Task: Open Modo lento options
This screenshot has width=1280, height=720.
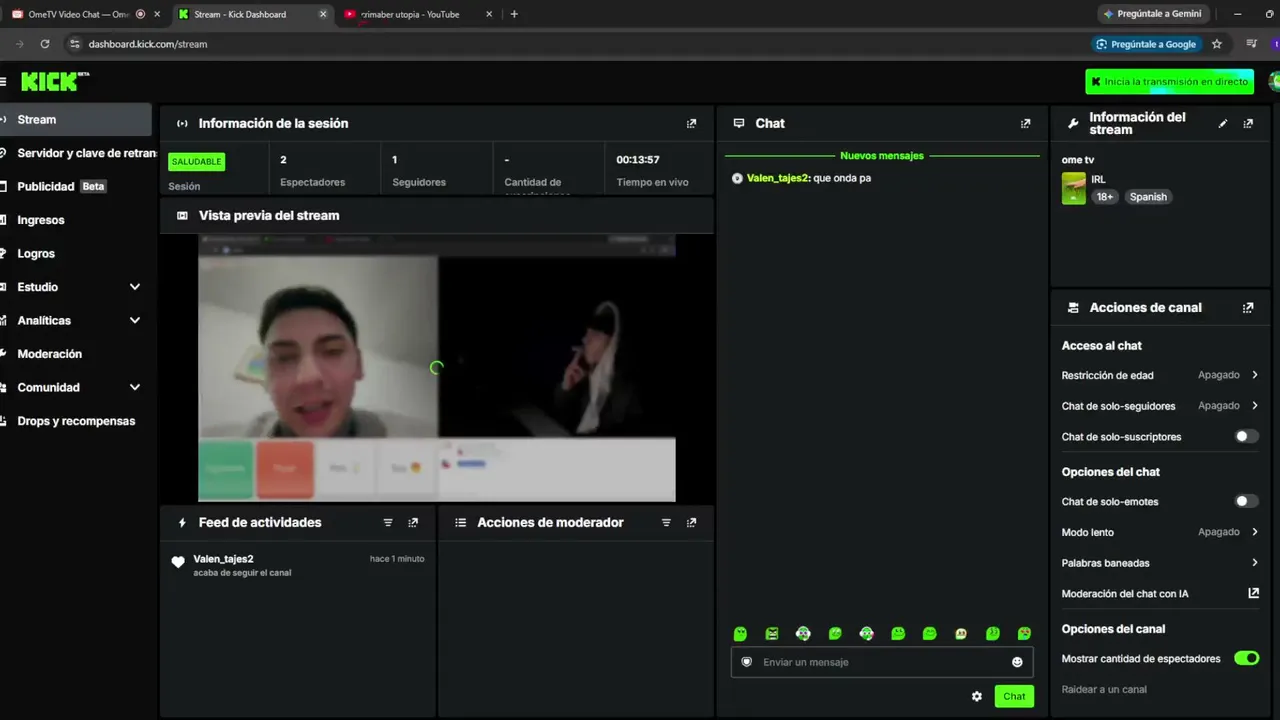Action: pyautogui.click(x=1160, y=533)
